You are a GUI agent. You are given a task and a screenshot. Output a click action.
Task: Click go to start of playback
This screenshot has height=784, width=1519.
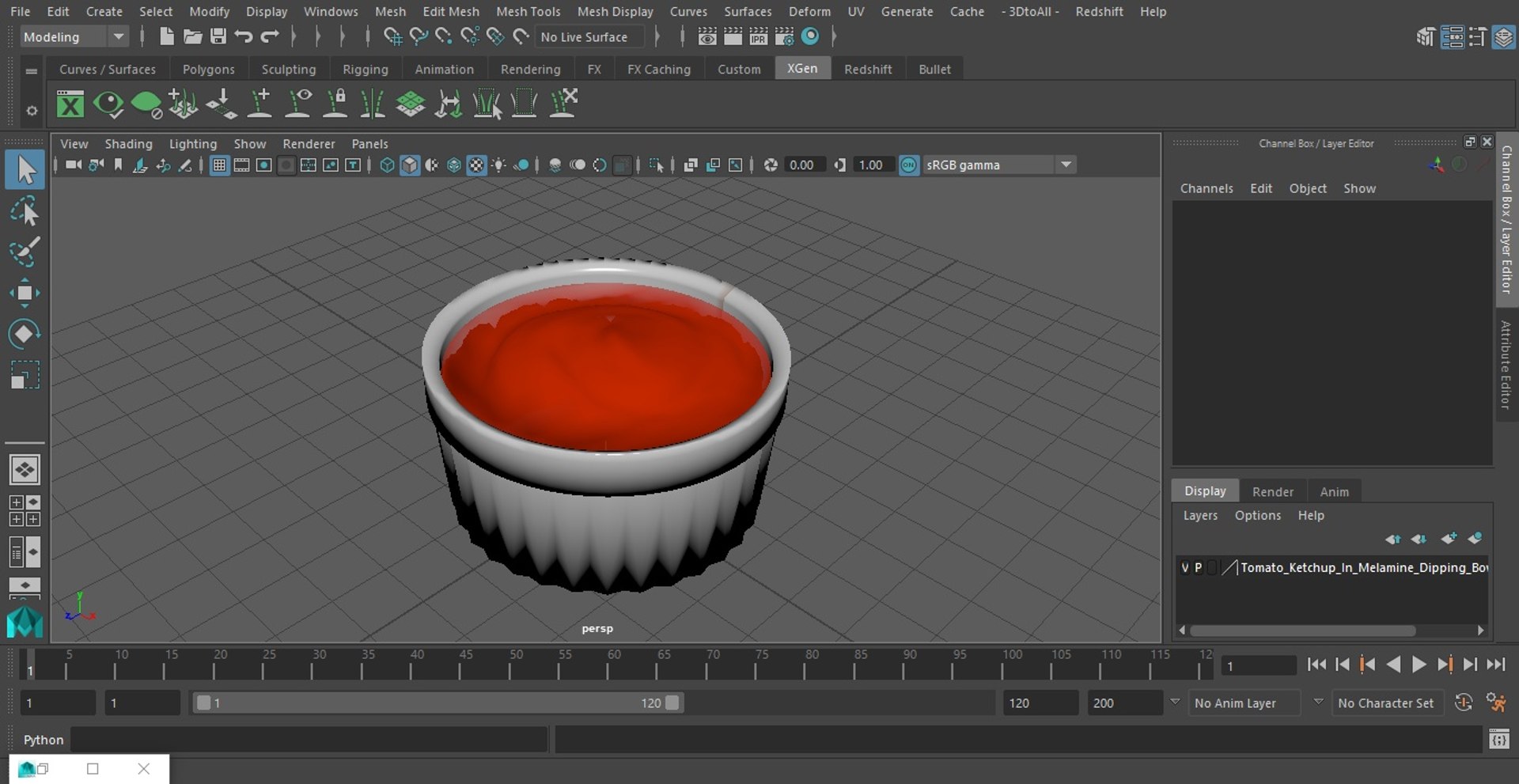click(x=1316, y=665)
